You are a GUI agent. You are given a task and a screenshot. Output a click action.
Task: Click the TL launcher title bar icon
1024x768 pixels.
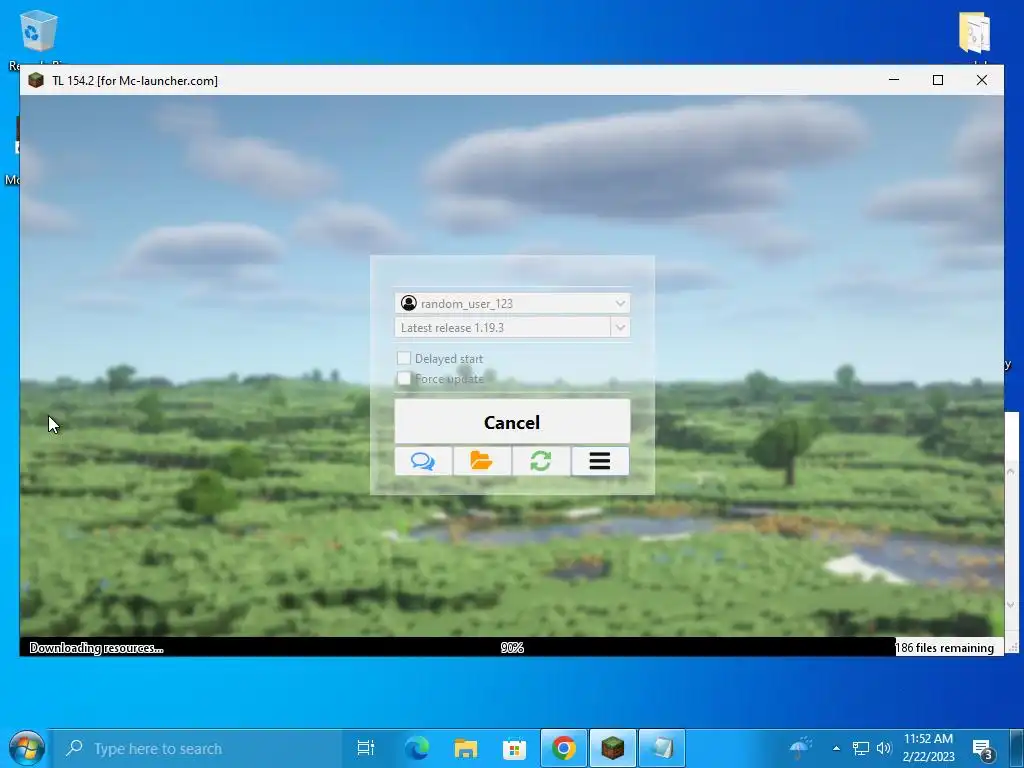(x=36, y=80)
